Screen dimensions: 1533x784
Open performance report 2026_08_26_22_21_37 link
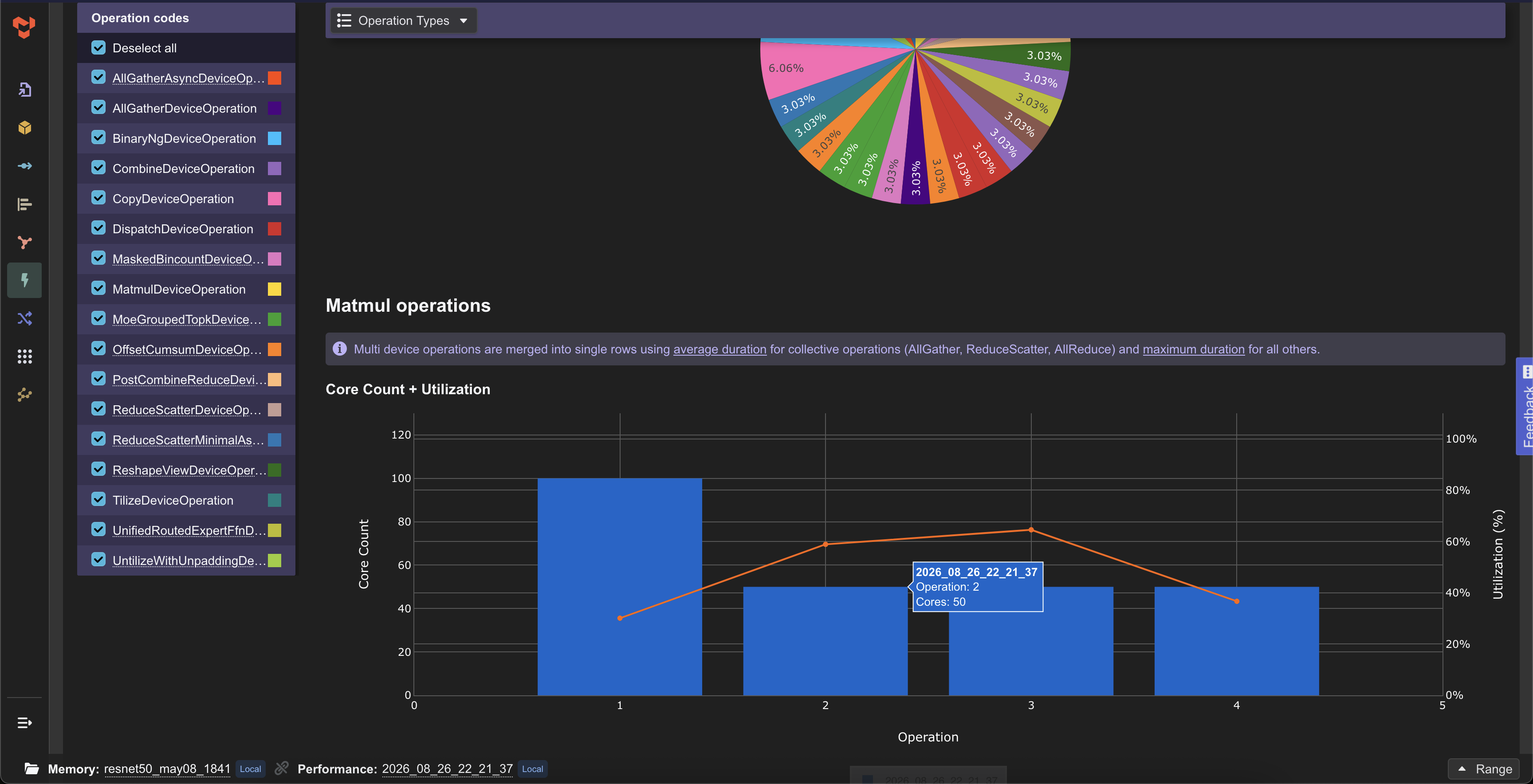(447, 768)
